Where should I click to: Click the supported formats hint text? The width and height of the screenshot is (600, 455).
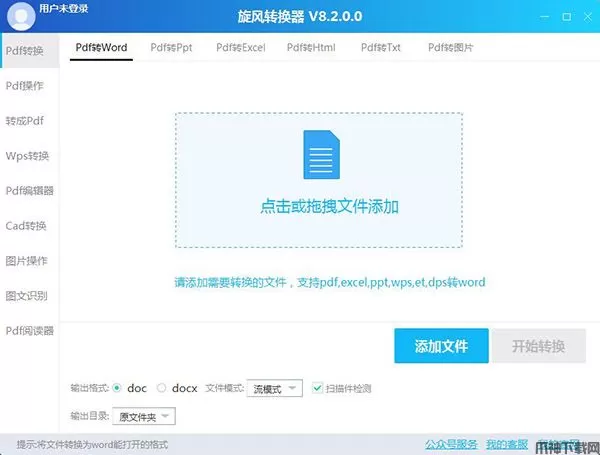[330, 282]
